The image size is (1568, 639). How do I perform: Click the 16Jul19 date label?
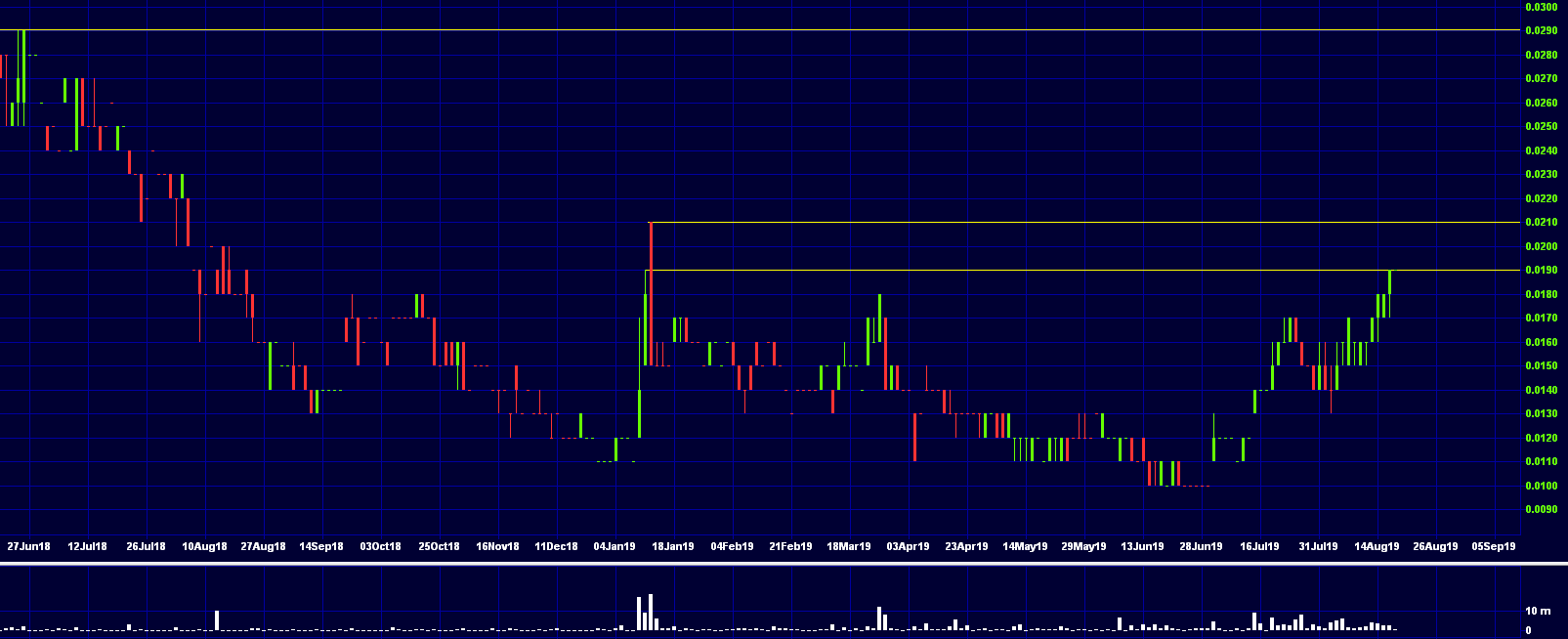(1259, 546)
